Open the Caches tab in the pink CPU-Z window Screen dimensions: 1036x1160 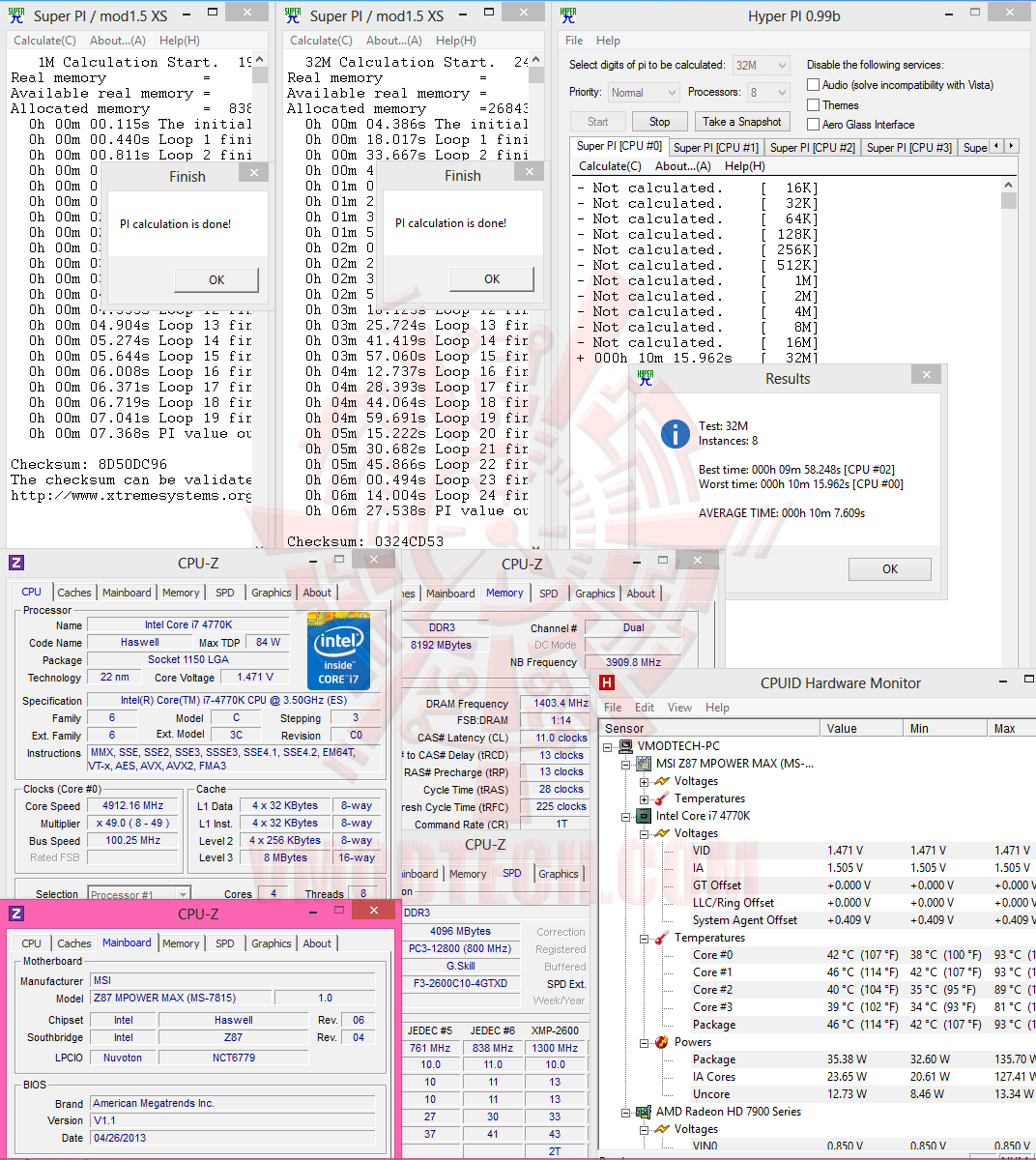[x=74, y=943]
